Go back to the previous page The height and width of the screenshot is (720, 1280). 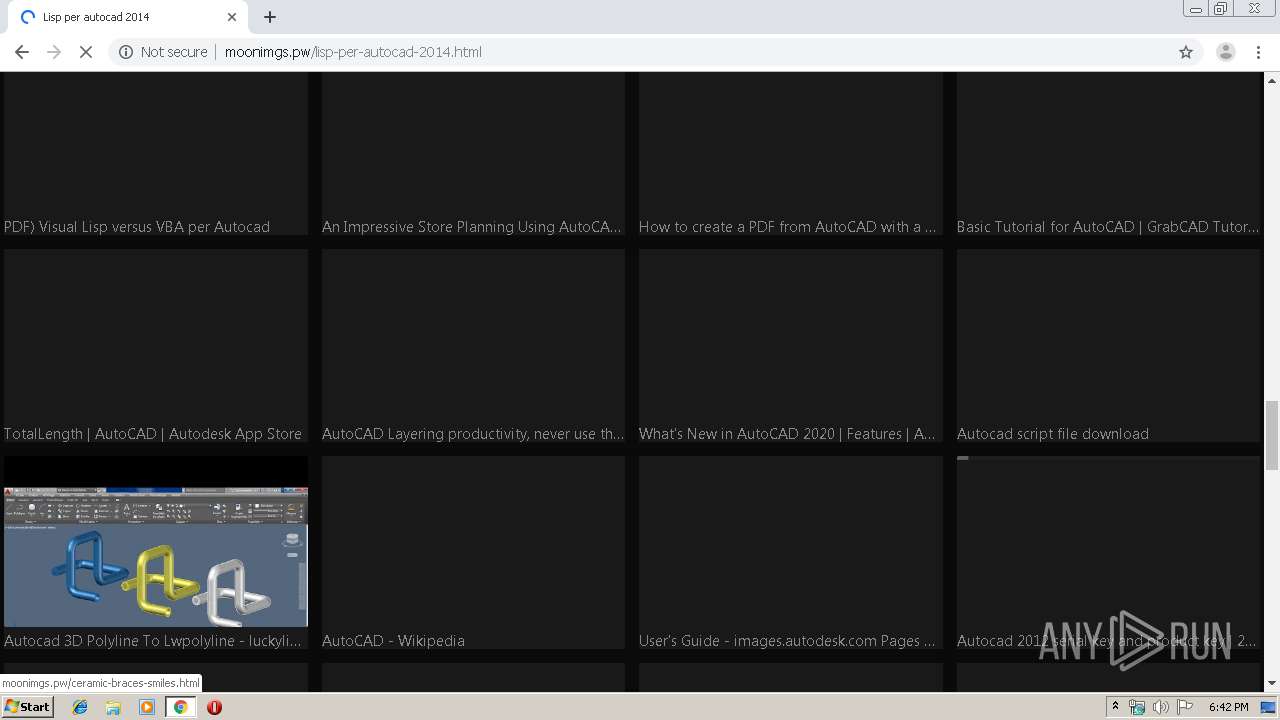[22, 52]
